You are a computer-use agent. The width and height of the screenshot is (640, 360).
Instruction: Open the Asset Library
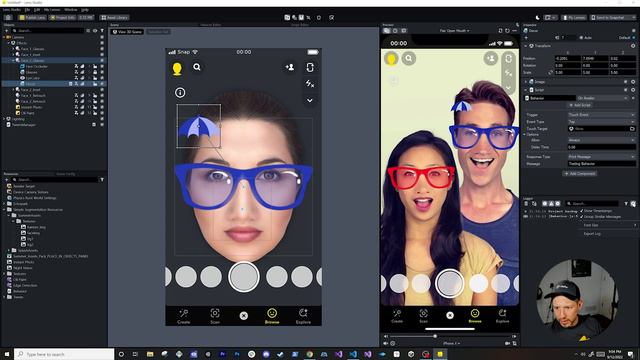[115, 18]
